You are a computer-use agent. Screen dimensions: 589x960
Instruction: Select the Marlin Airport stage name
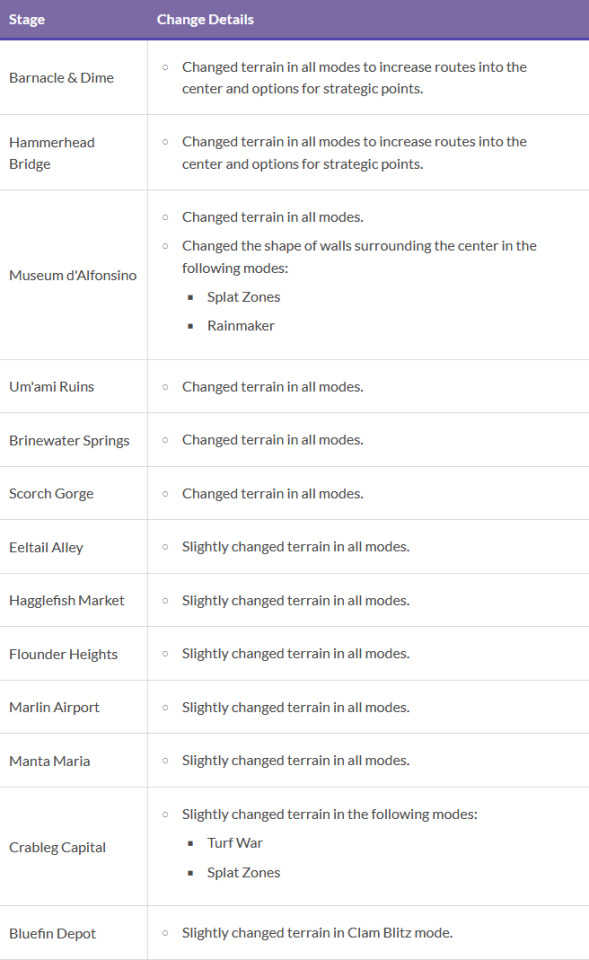pyautogui.click(x=54, y=708)
